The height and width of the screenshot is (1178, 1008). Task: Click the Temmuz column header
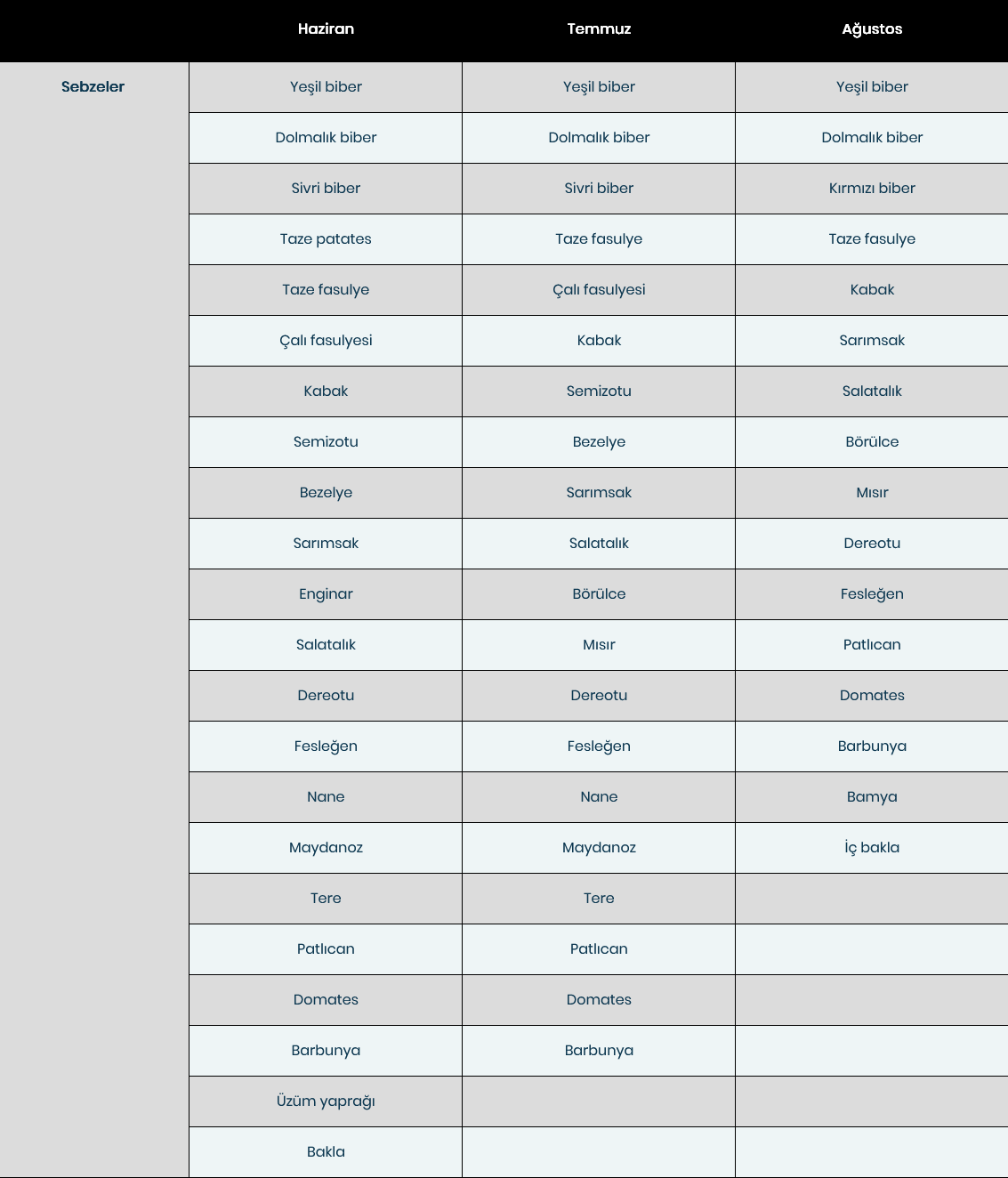(599, 29)
